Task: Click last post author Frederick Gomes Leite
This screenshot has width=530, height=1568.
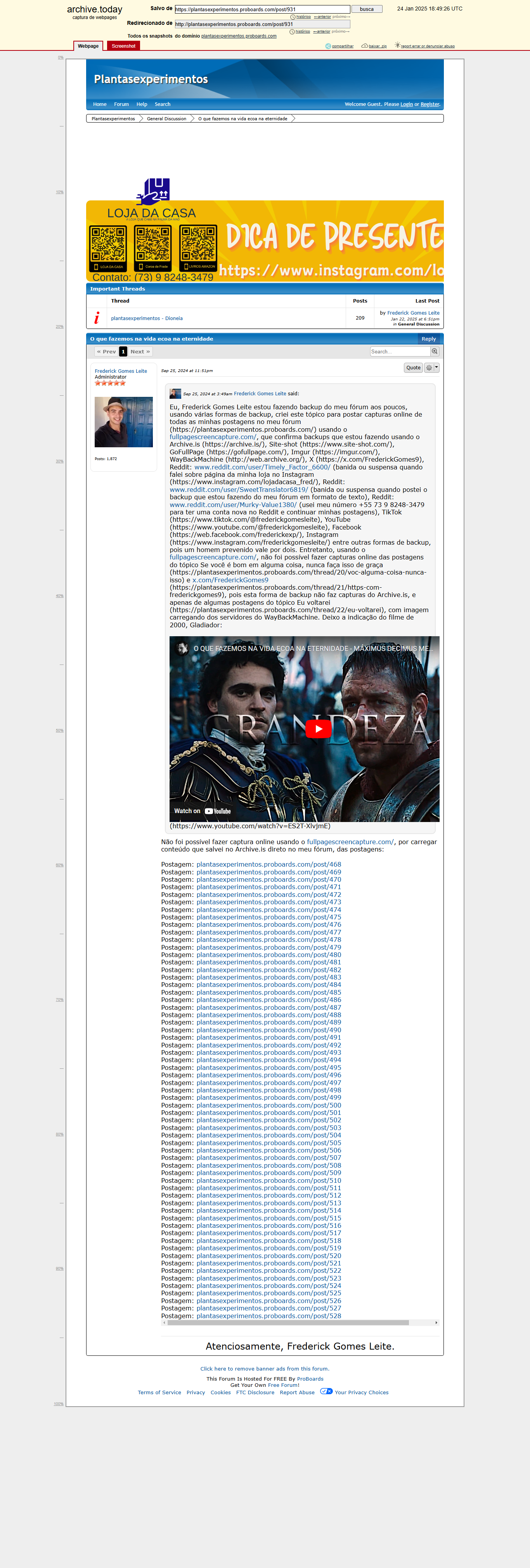Action: (x=413, y=313)
